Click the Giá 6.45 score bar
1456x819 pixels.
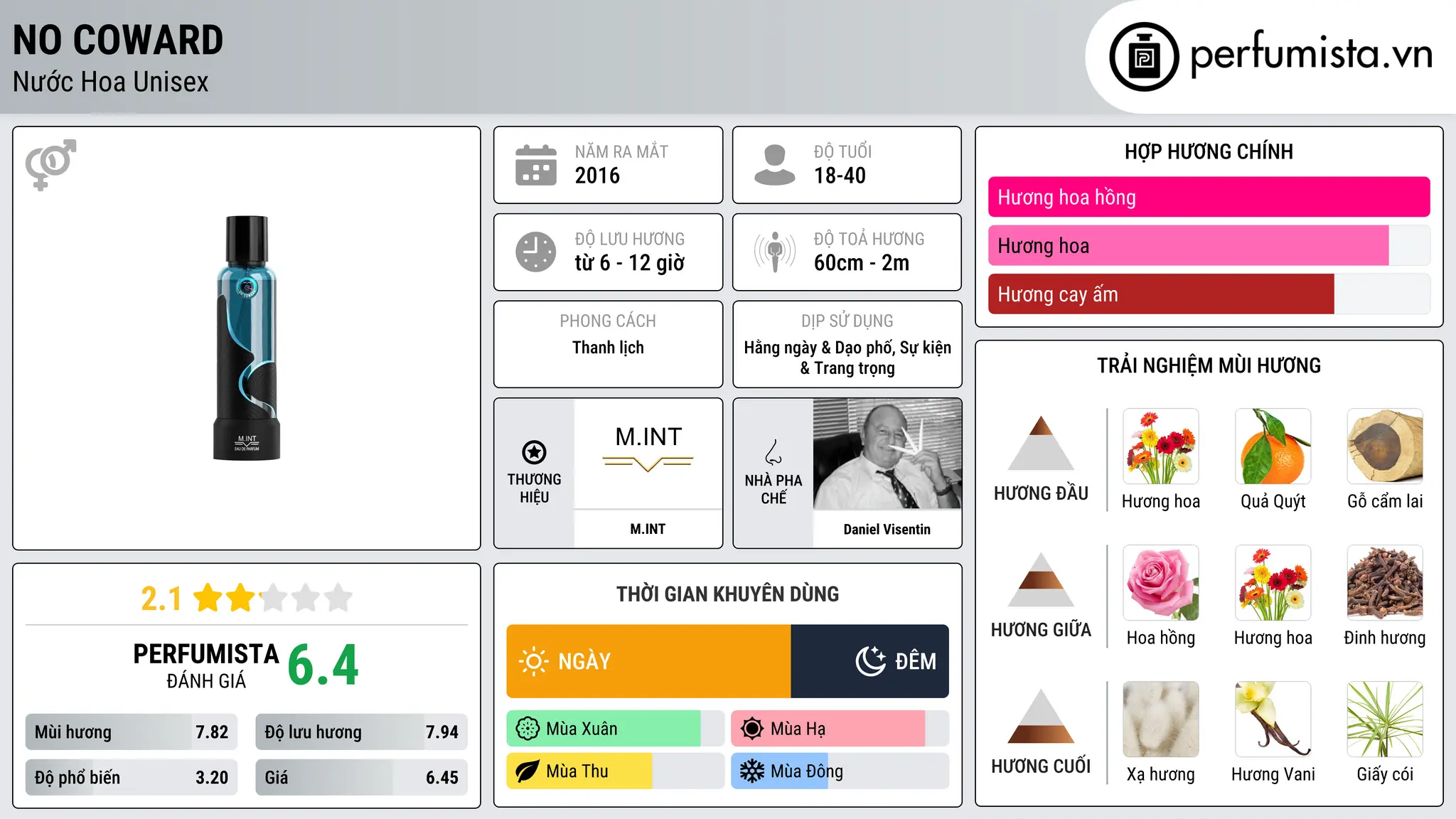point(362,777)
